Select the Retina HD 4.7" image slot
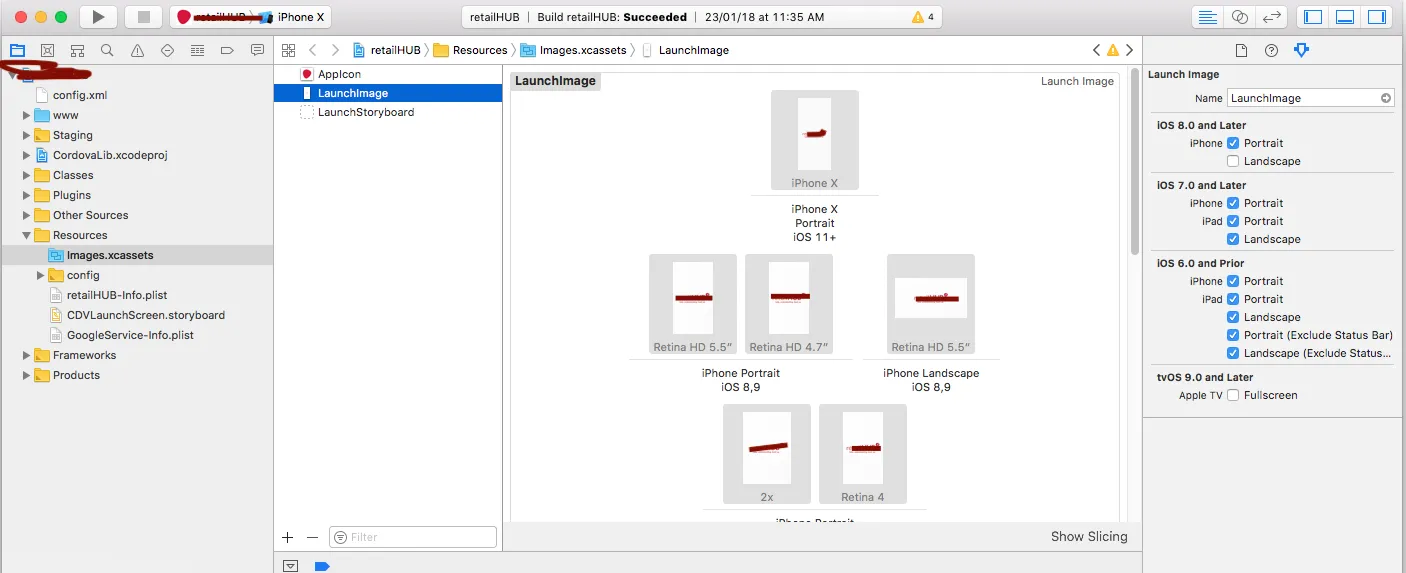The height and width of the screenshot is (573, 1406). tap(789, 305)
